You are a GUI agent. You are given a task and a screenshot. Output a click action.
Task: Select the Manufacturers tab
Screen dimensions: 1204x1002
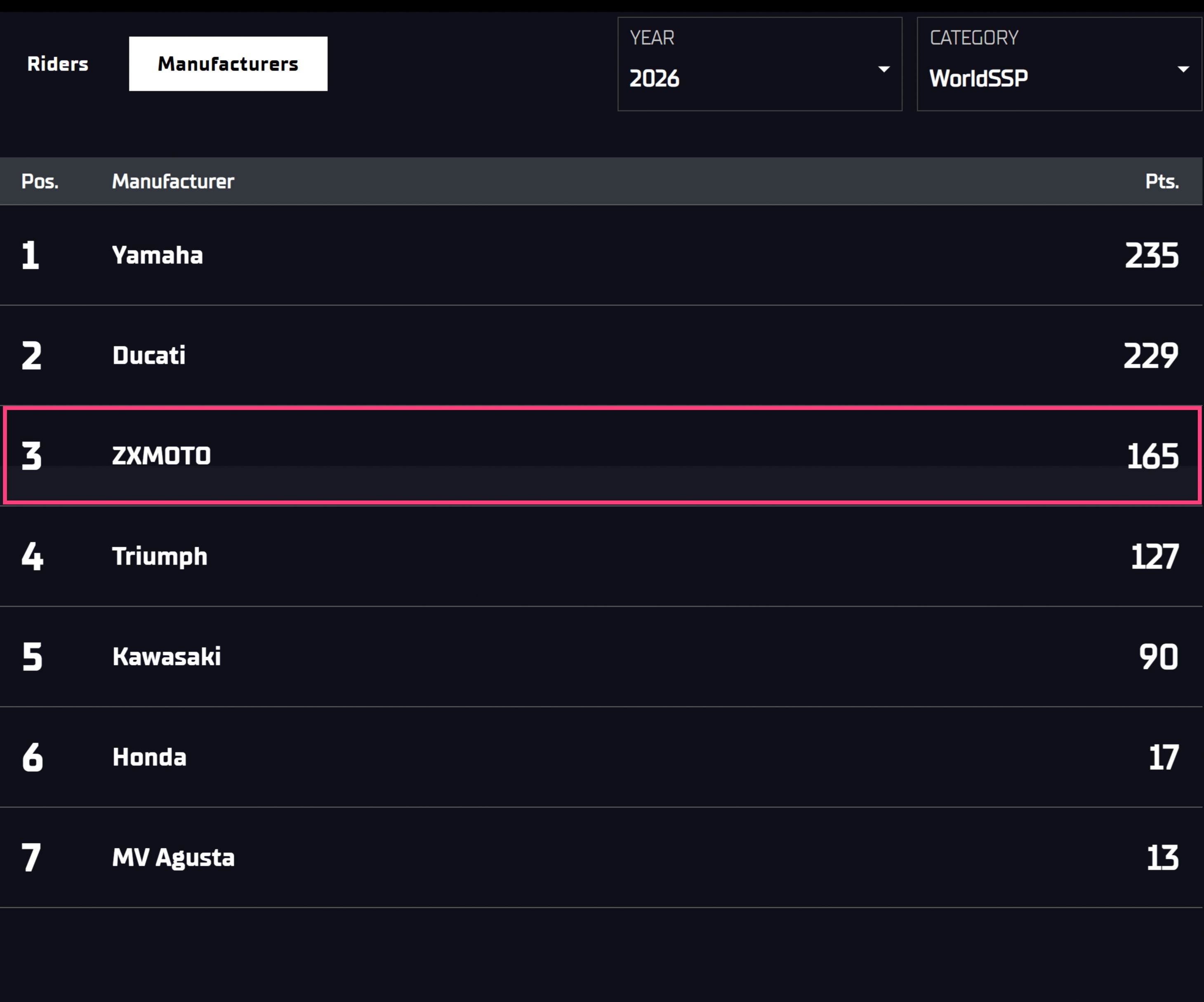pyautogui.click(x=228, y=64)
